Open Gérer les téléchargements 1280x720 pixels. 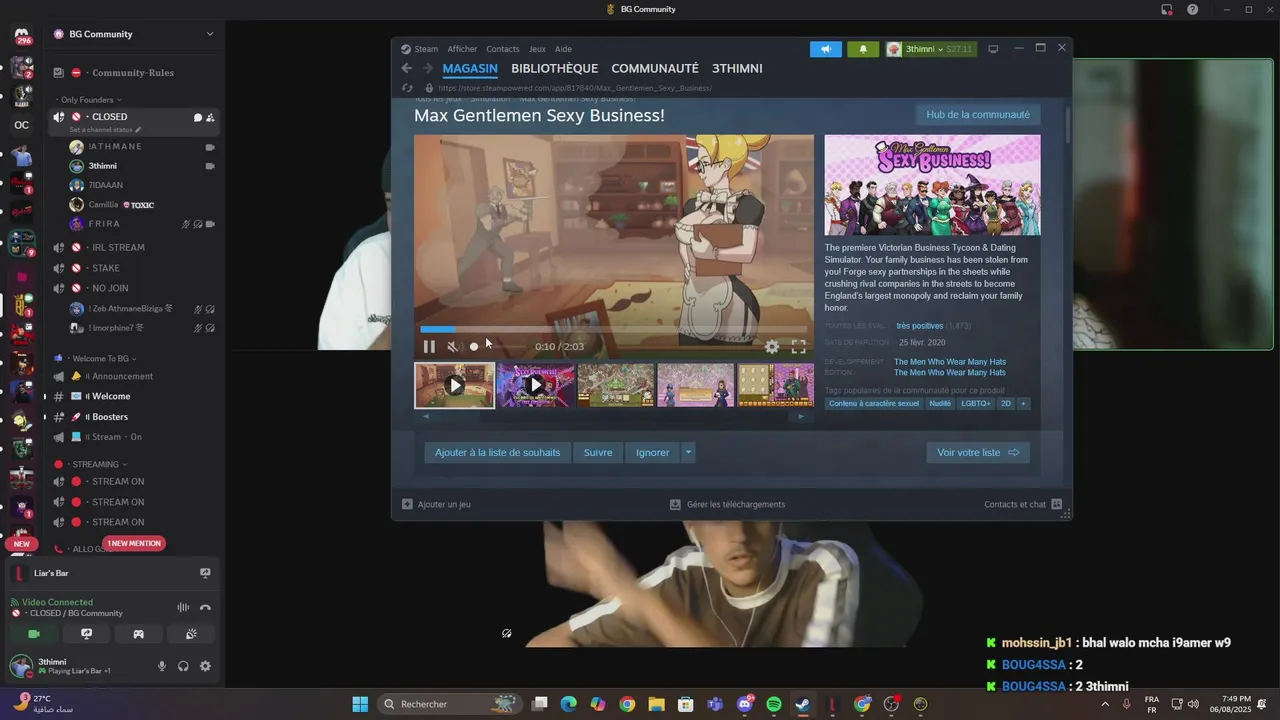(727, 504)
